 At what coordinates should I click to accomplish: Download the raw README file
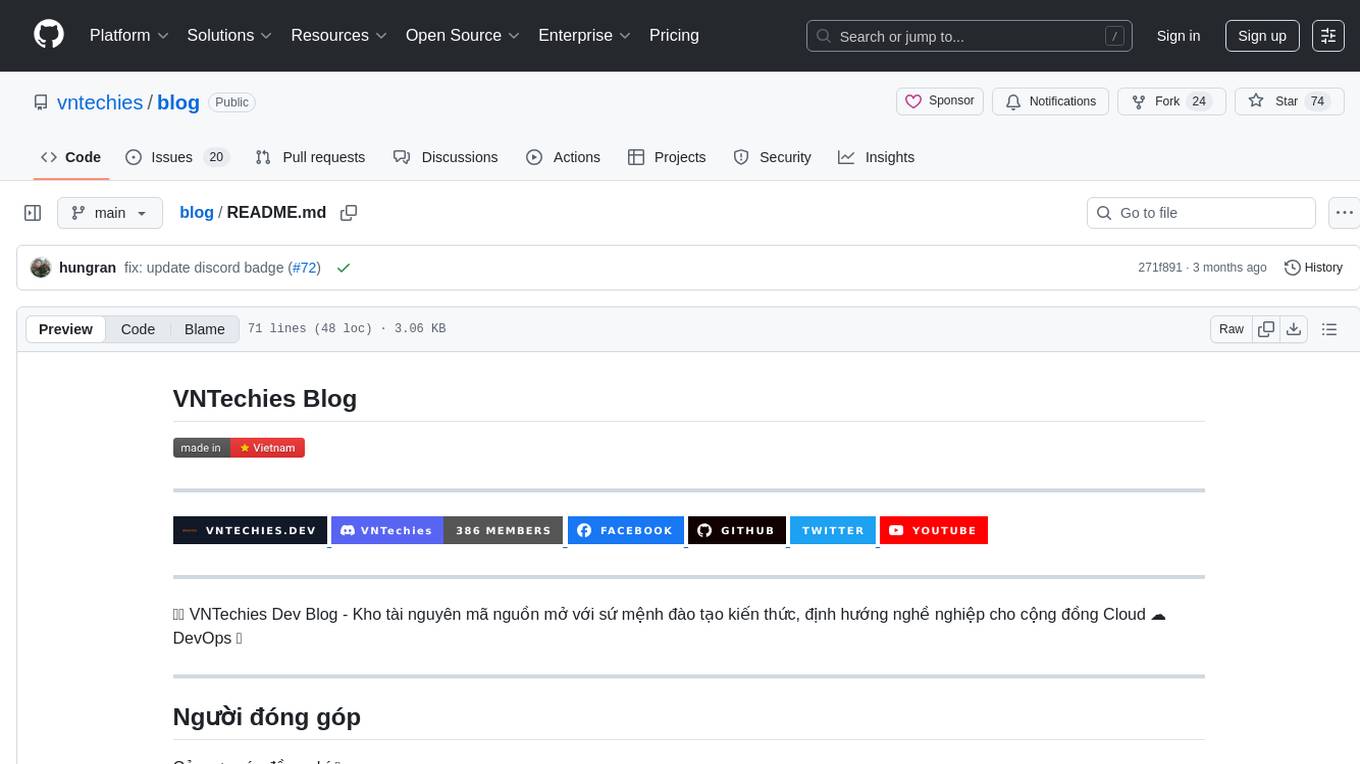1293,329
